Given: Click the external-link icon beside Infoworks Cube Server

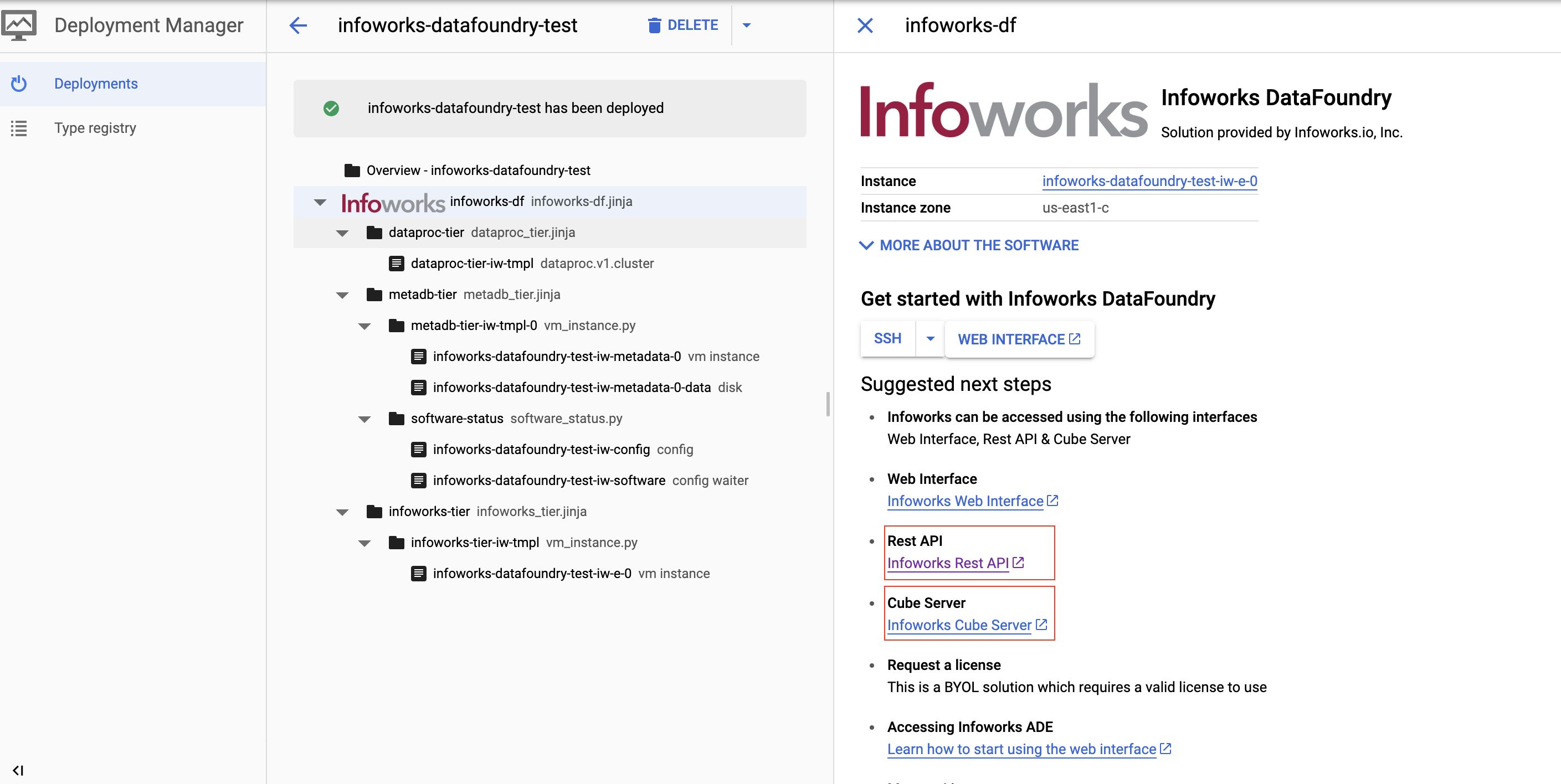Looking at the screenshot, I should 1041,625.
